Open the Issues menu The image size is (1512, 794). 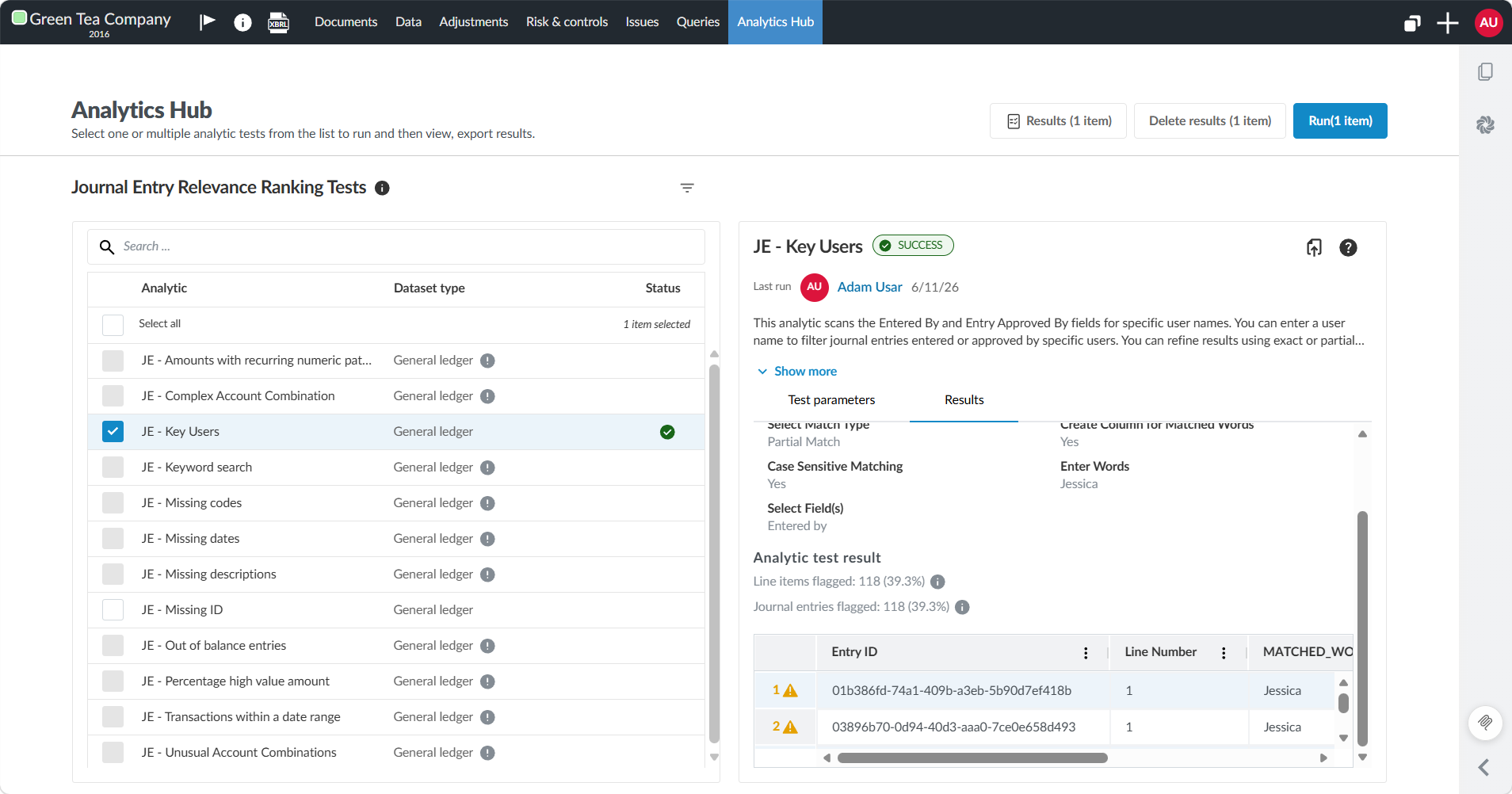coord(642,22)
